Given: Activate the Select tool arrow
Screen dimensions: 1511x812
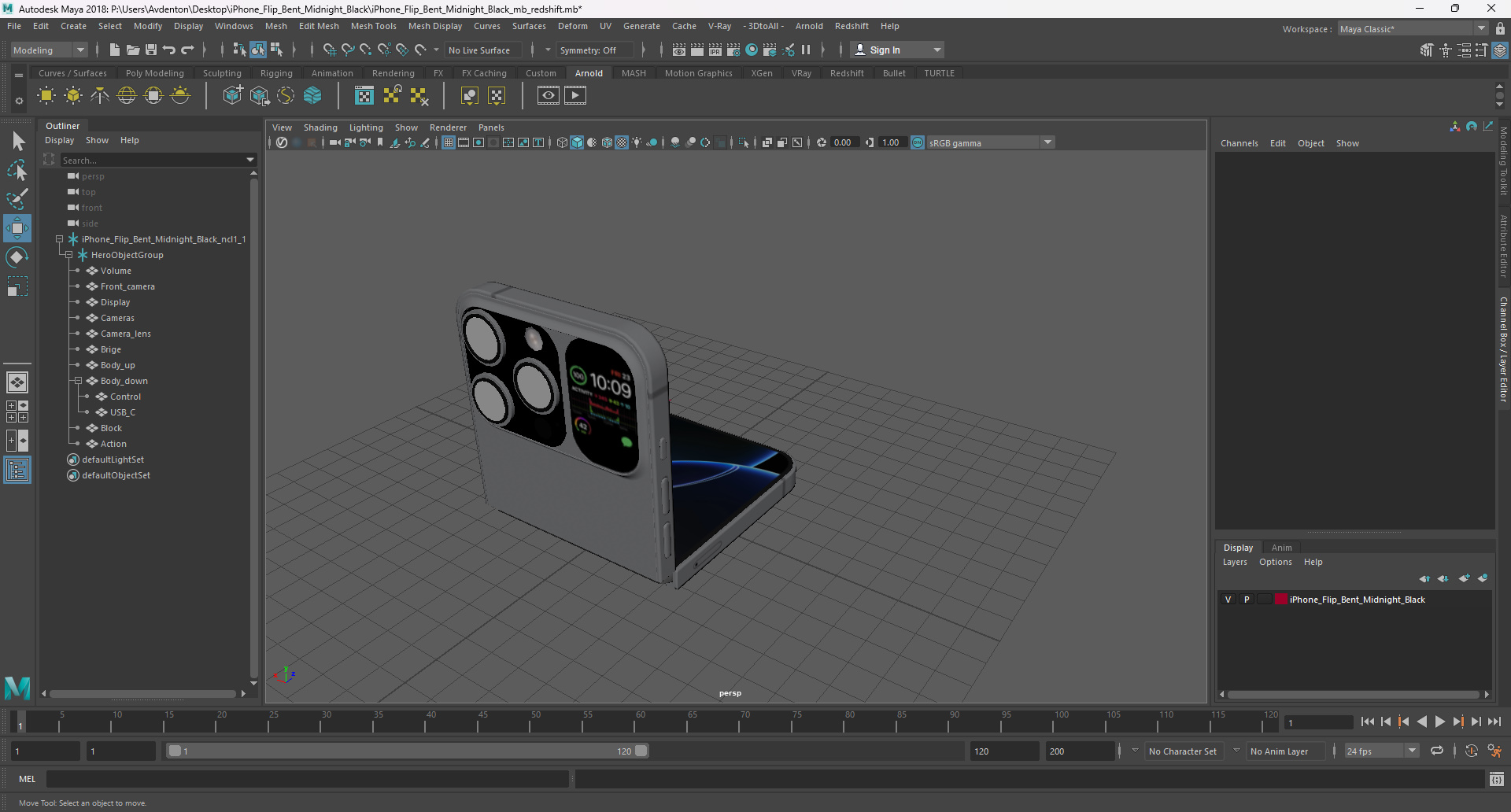Looking at the screenshot, I should [17, 142].
